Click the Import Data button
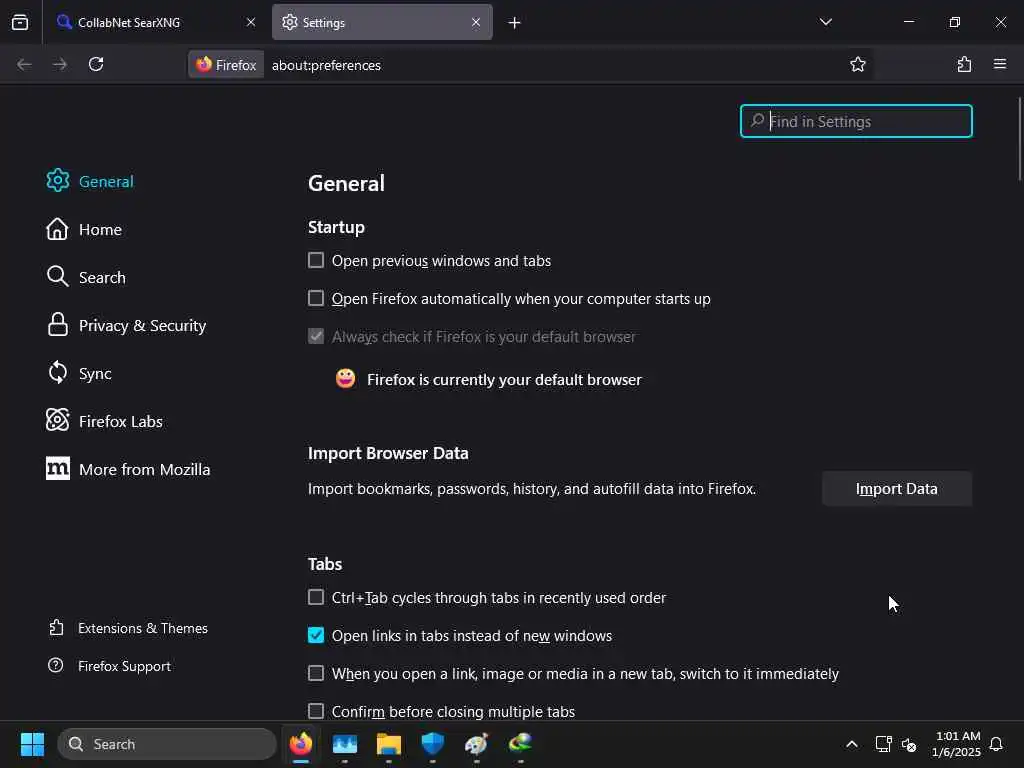 (x=897, y=489)
